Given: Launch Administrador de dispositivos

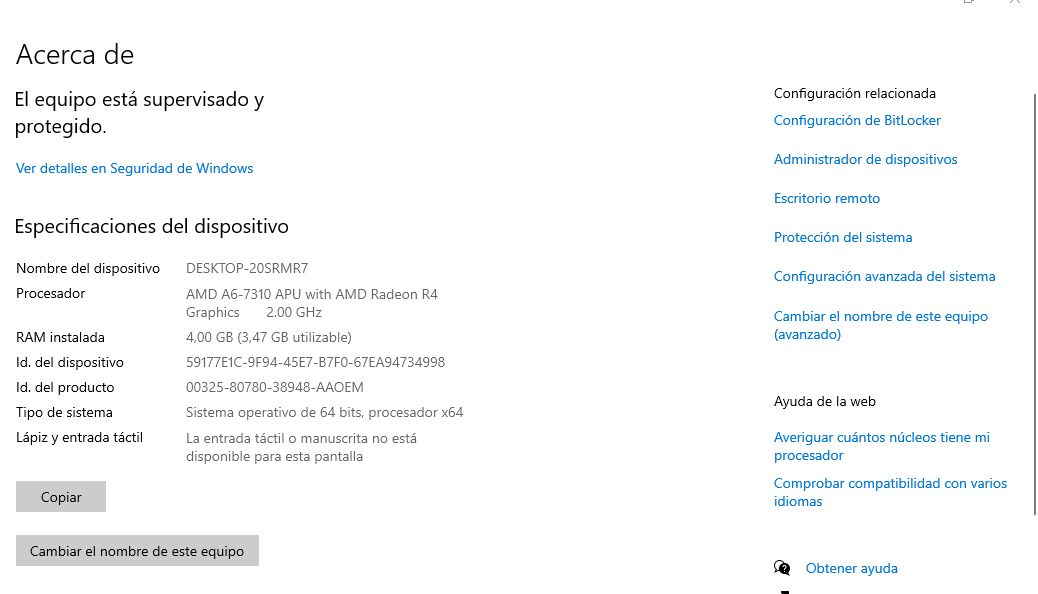Looking at the screenshot, I should pos(865,159).
